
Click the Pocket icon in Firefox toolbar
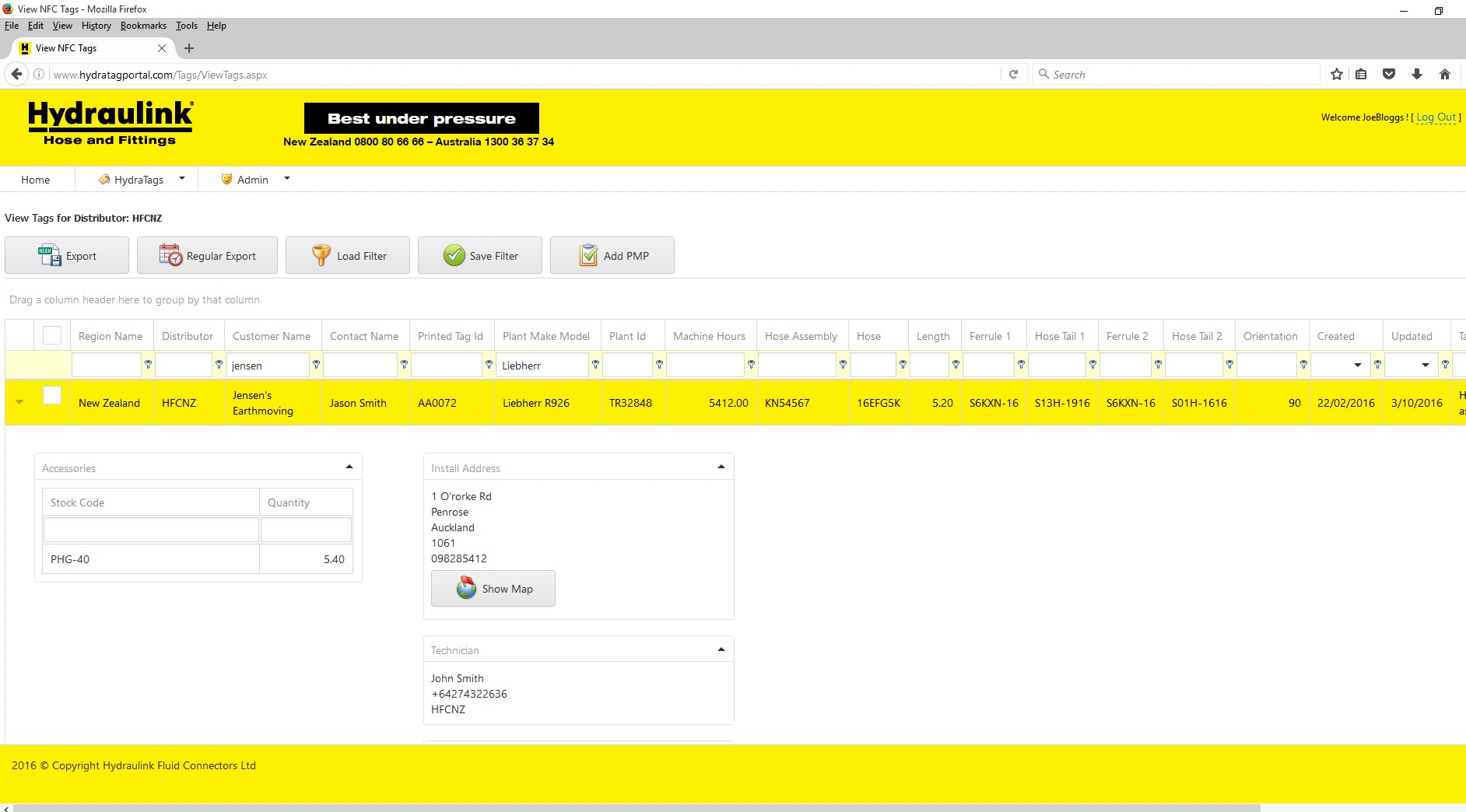tap(1389, 75)
